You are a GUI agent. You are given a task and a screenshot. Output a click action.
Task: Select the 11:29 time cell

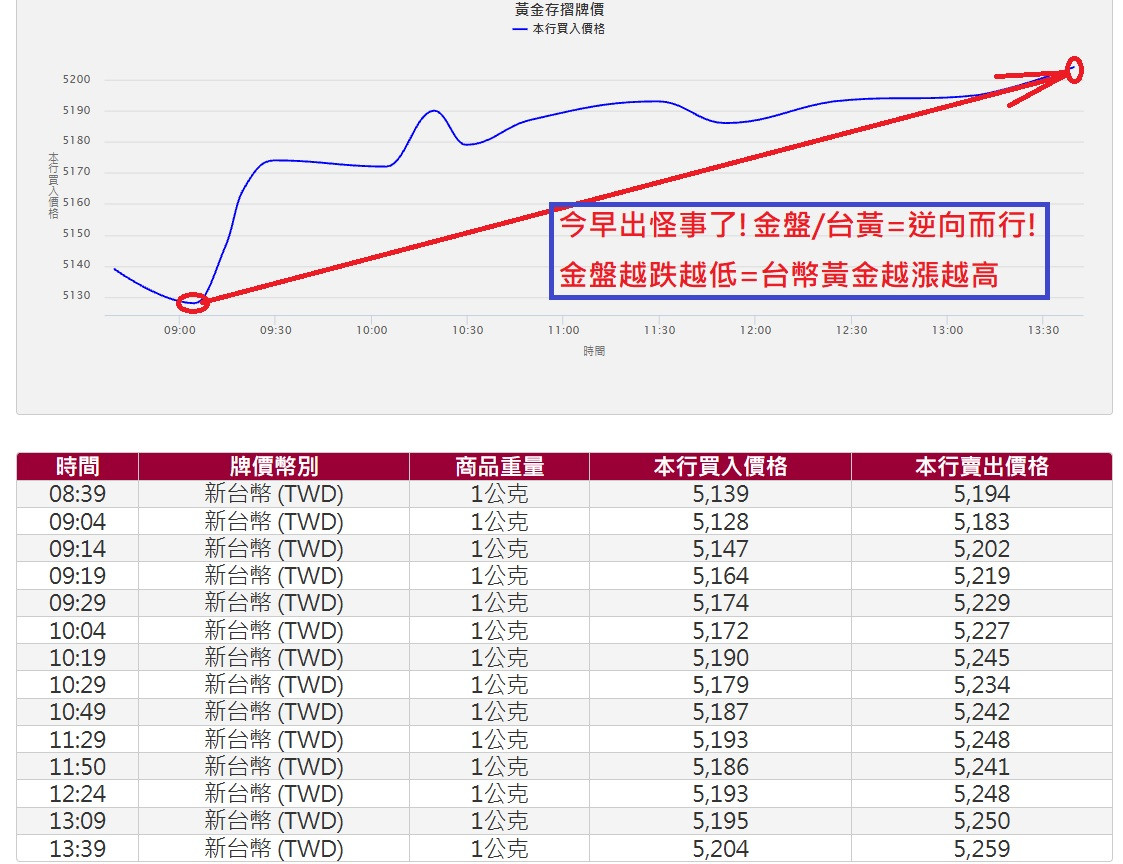(x=77, y=739)
